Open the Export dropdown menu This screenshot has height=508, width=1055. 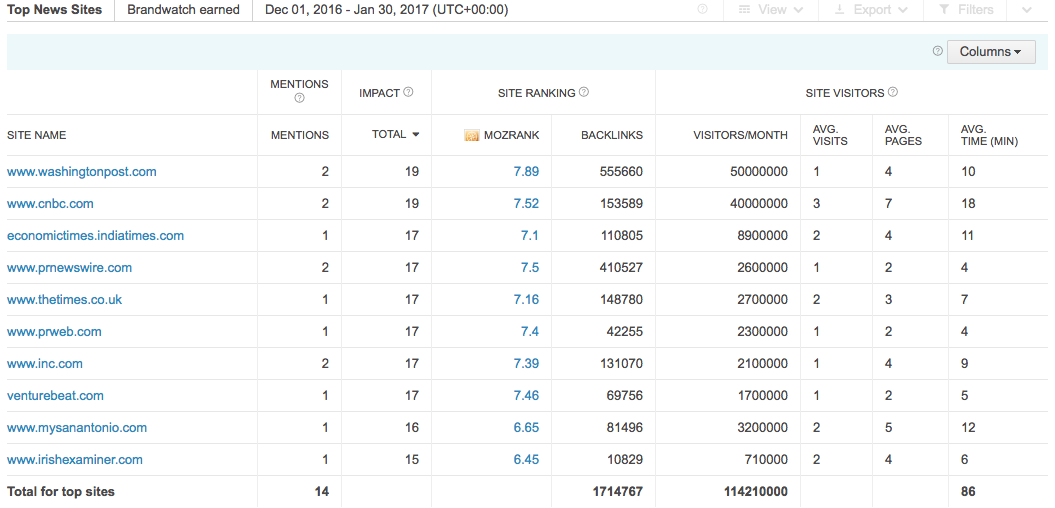869,9
